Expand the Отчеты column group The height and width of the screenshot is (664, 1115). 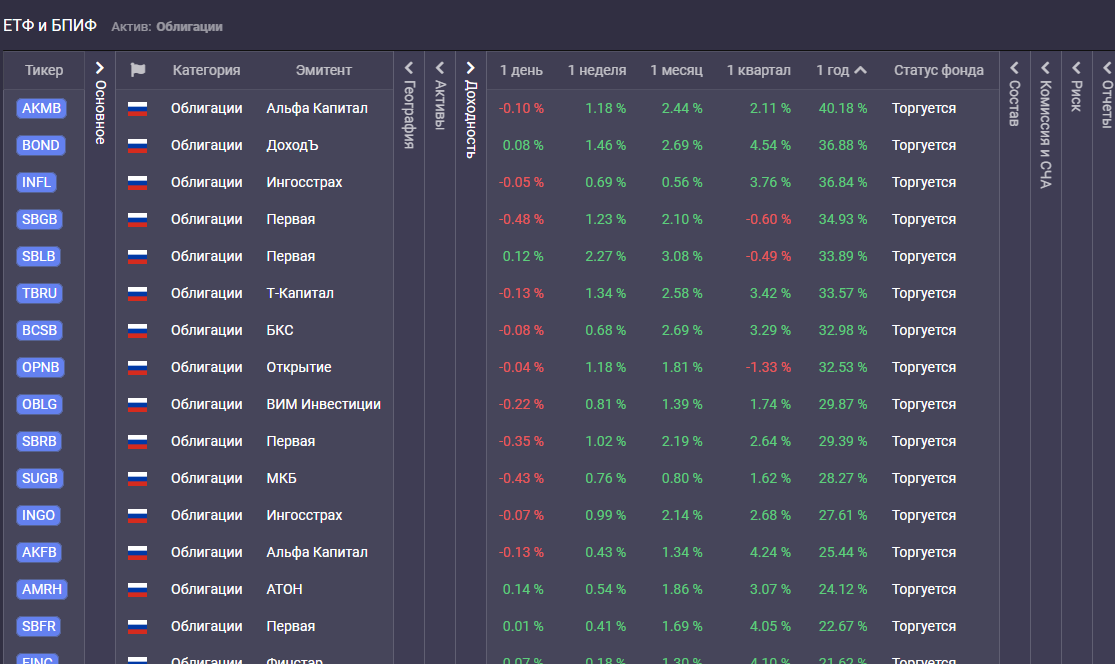(x=1107, y=68)
